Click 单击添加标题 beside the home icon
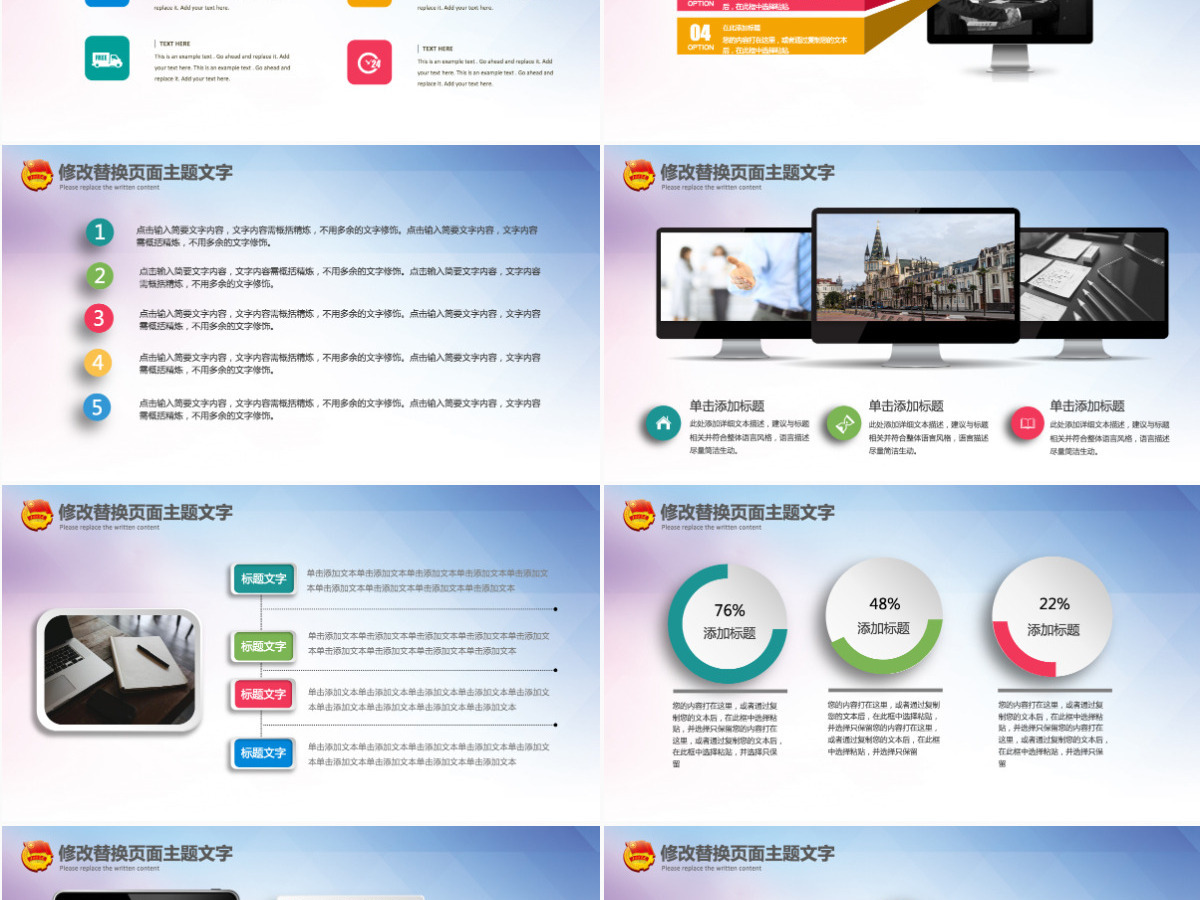 click(x=727, y=406)
